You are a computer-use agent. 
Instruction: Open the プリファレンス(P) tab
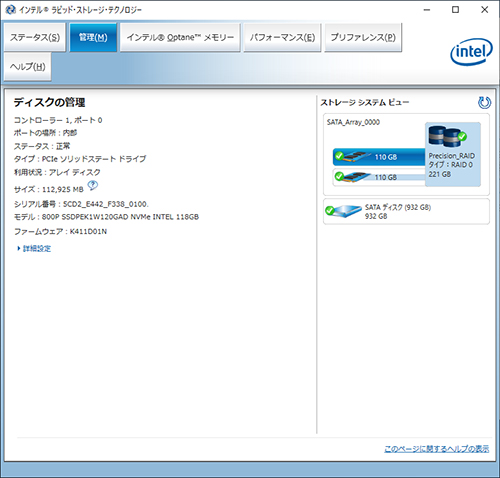click(363, 37)
